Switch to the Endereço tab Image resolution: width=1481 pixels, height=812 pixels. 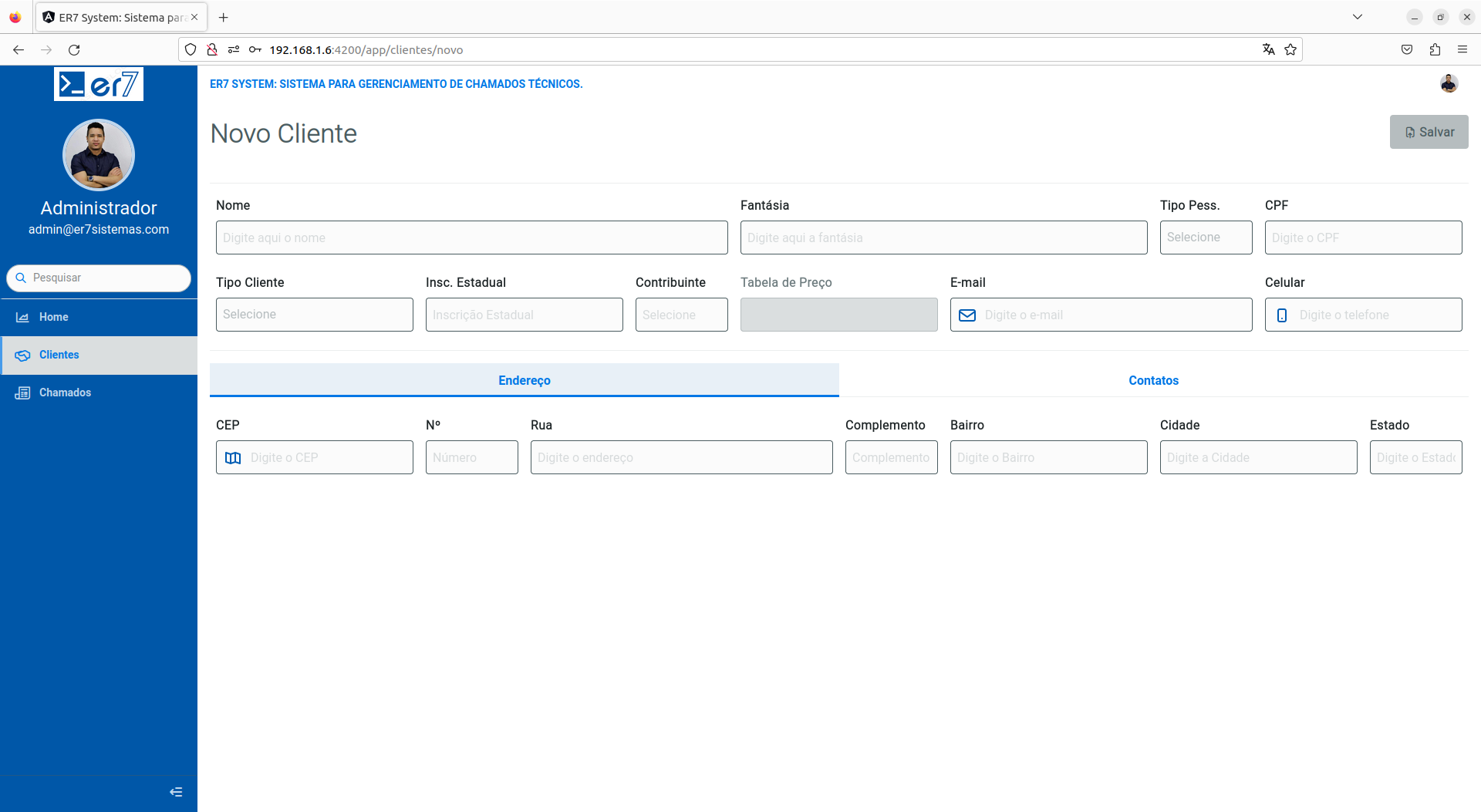coord(525,380)
